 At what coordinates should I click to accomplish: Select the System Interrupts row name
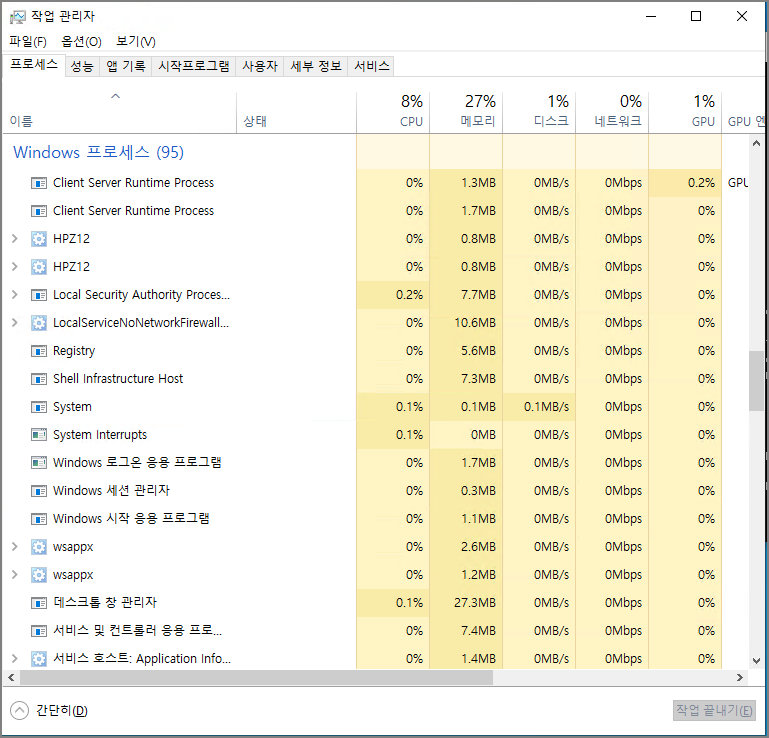pos(100,435)
